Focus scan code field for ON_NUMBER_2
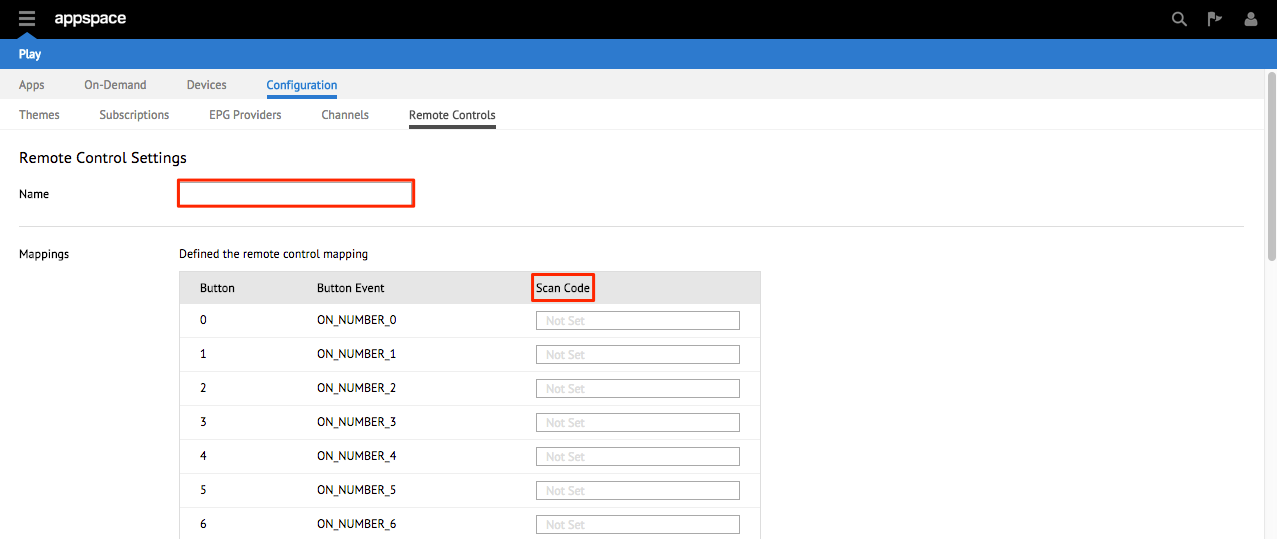Viewport: 1277px width, 539px height. [x=638, y=388]
